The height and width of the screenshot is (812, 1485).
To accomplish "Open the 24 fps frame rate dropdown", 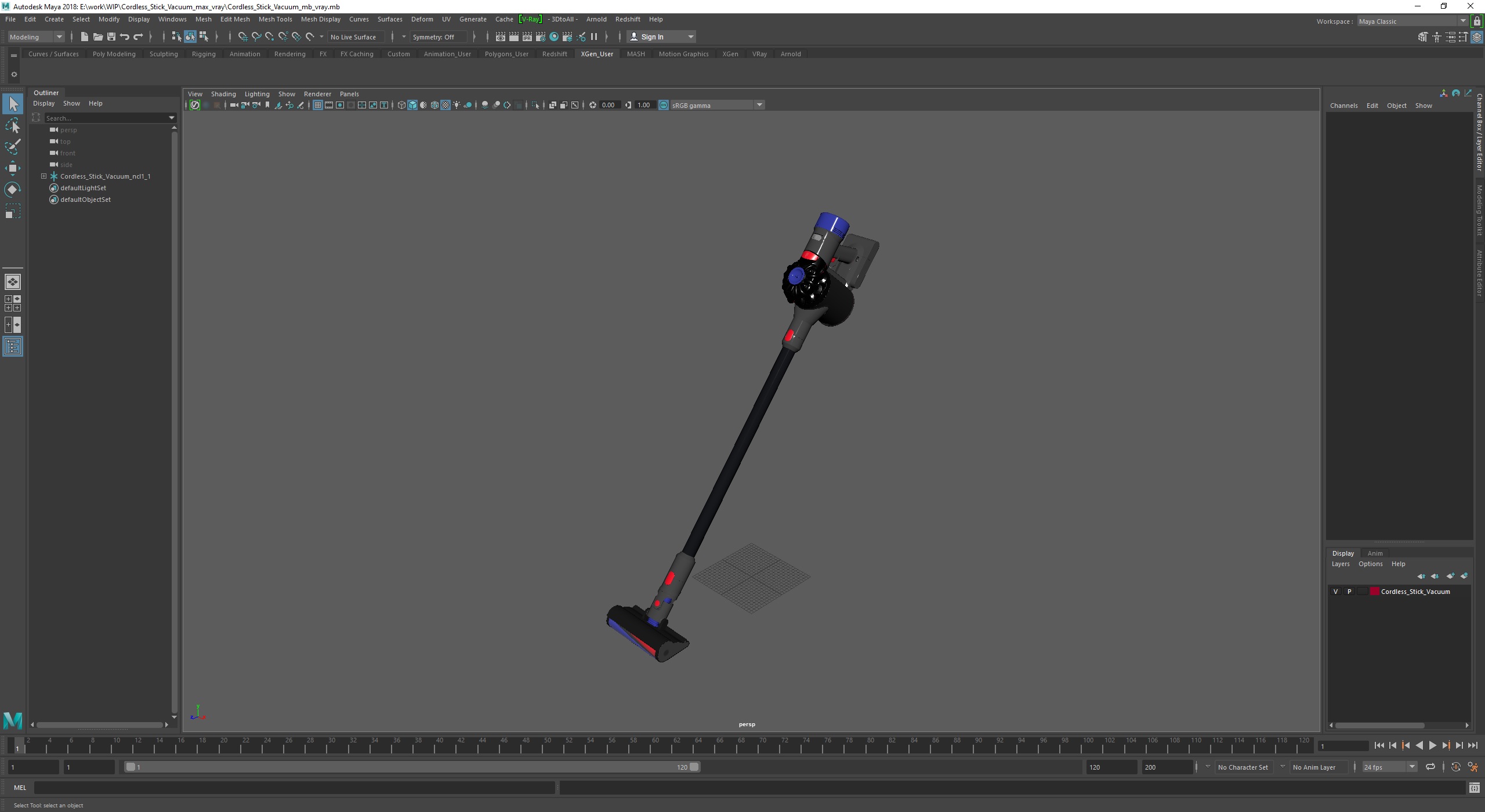I will click(x=1411, y=767).
